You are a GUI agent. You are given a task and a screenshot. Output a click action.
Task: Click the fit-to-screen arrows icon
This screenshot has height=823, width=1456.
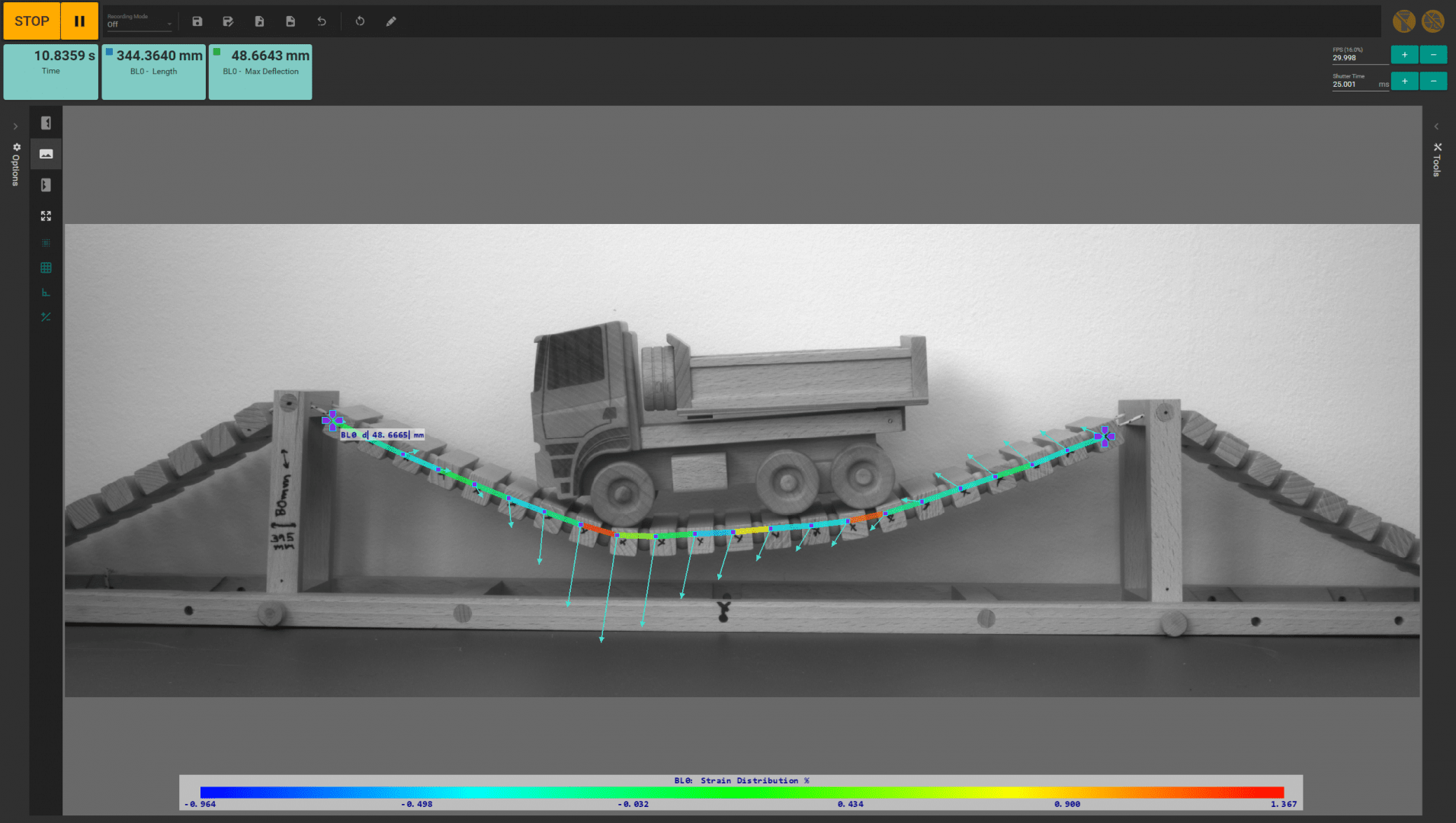(x=46, y=216)
